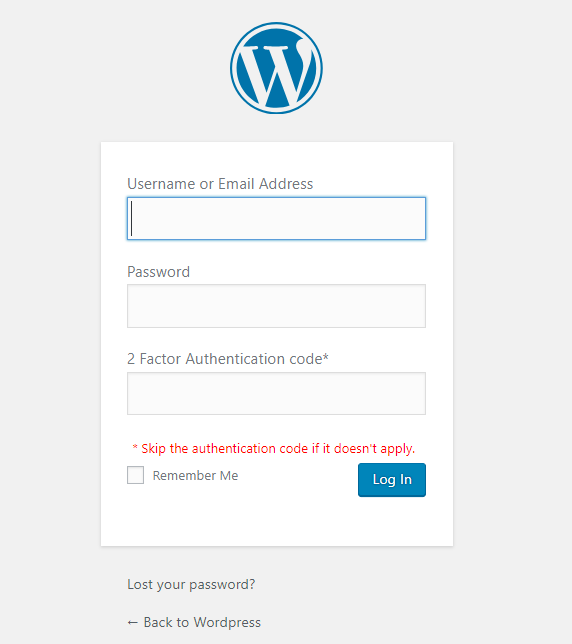This screenshot has height=644, width=572.
Task: Click the asterisk ending the 2 Factor label
Action: click(x=326, y=356)
